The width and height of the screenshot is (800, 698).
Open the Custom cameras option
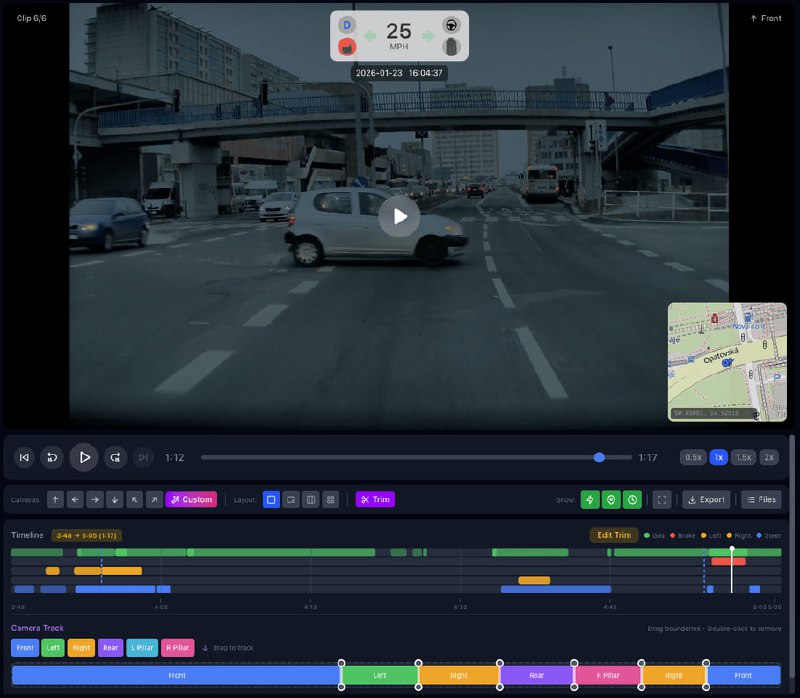point(192,500)
